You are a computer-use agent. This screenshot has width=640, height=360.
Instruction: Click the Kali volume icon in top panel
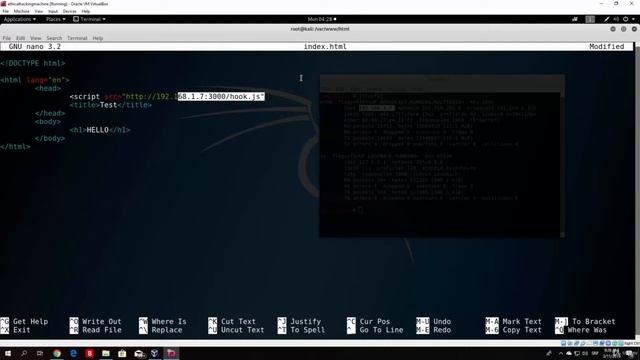(x=616, y=19)
